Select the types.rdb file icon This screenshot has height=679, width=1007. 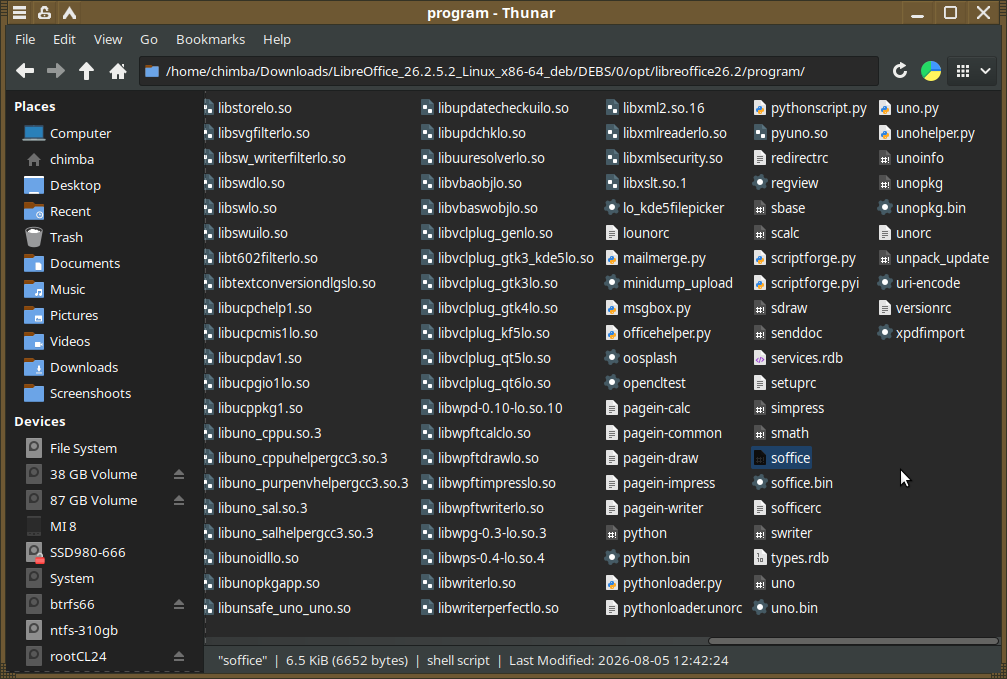coord(760,558)
